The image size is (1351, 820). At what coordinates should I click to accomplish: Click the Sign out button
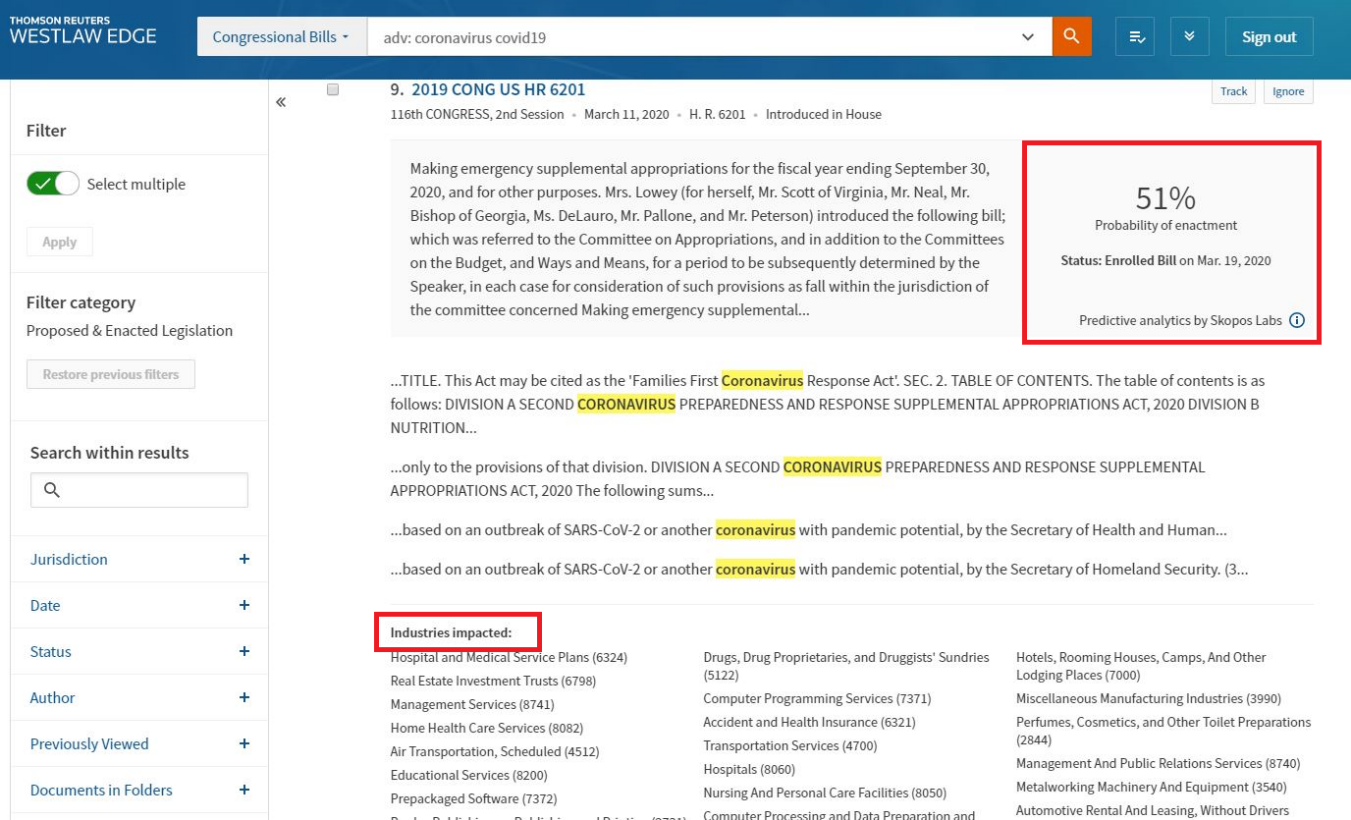tap(1268, 37)
